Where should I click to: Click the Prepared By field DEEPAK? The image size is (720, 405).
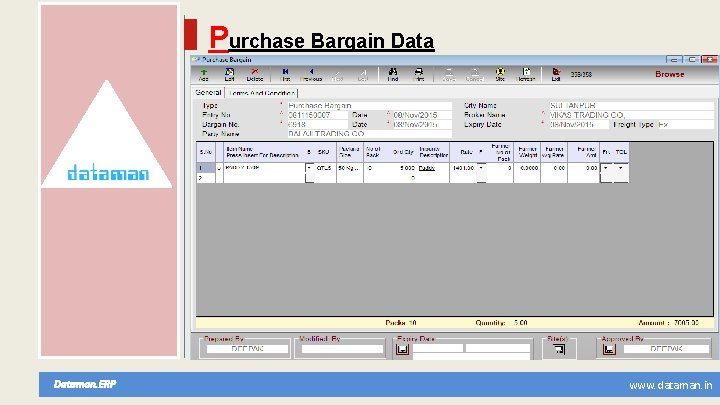(x=248, y=349)
